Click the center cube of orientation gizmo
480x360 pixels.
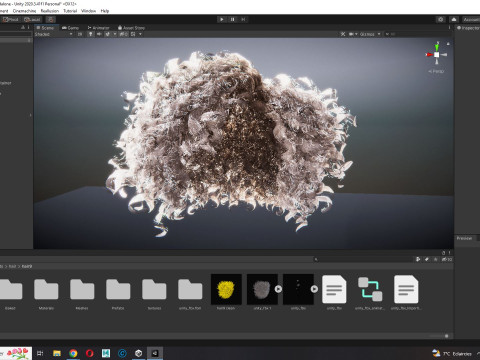click(x=437, y=55)
